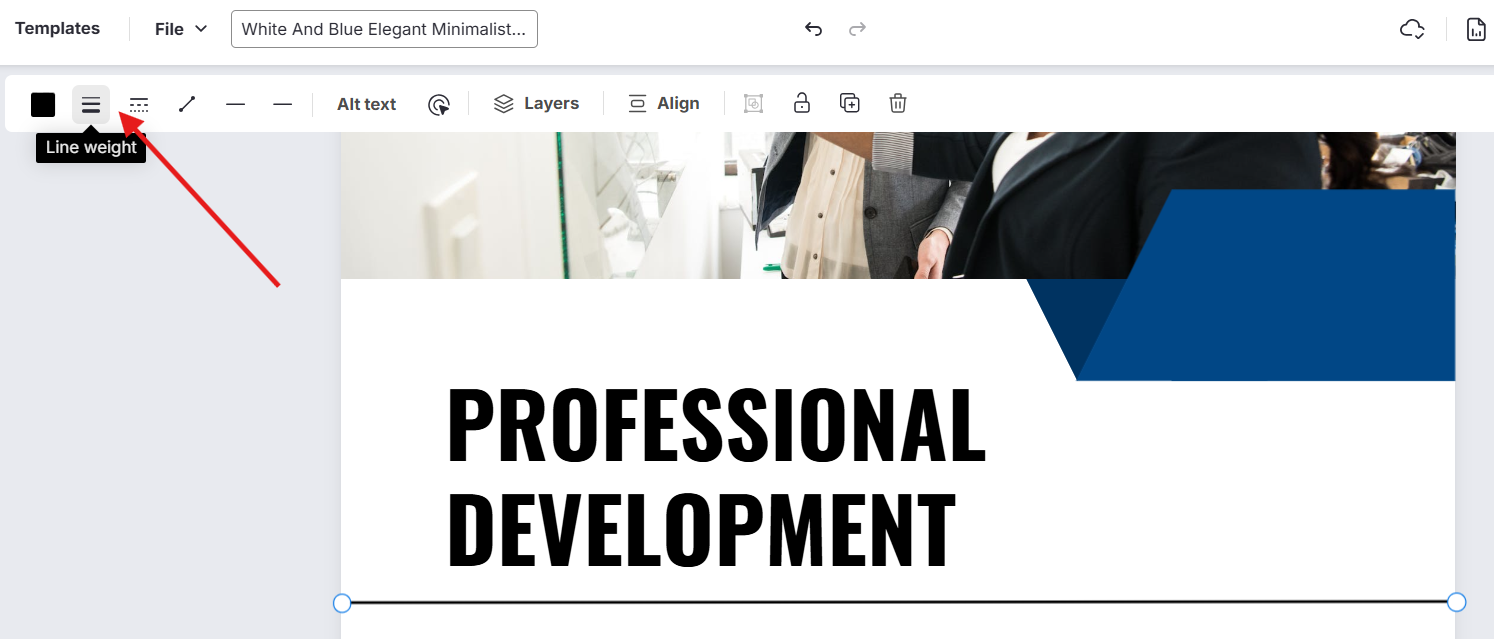Select the line type icon
The height and width of the screenshot is (639, 1494).
coord(187,104)
